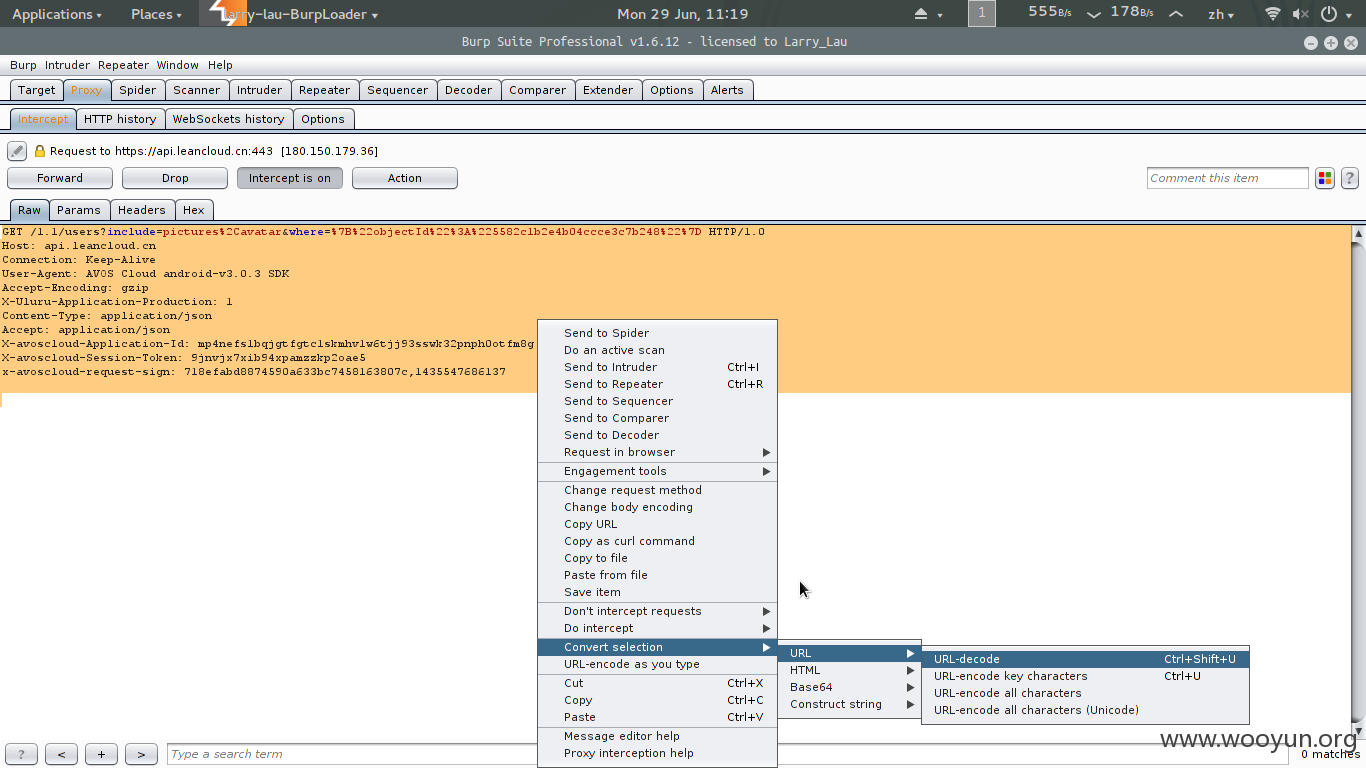Click the clock Mon 29 Jun, 11:19
The image size is (1366, 768).
coord(683,14)
